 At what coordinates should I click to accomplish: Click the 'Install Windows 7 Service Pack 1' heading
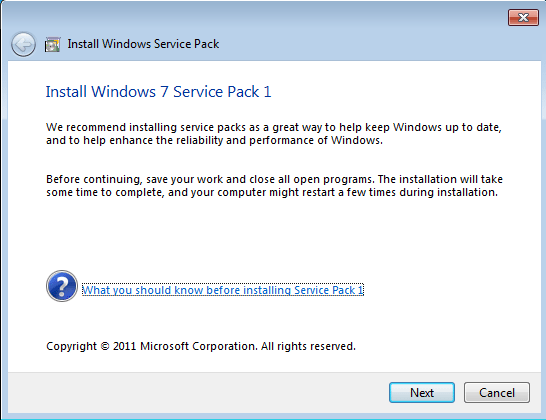click(x=158, y=92)
